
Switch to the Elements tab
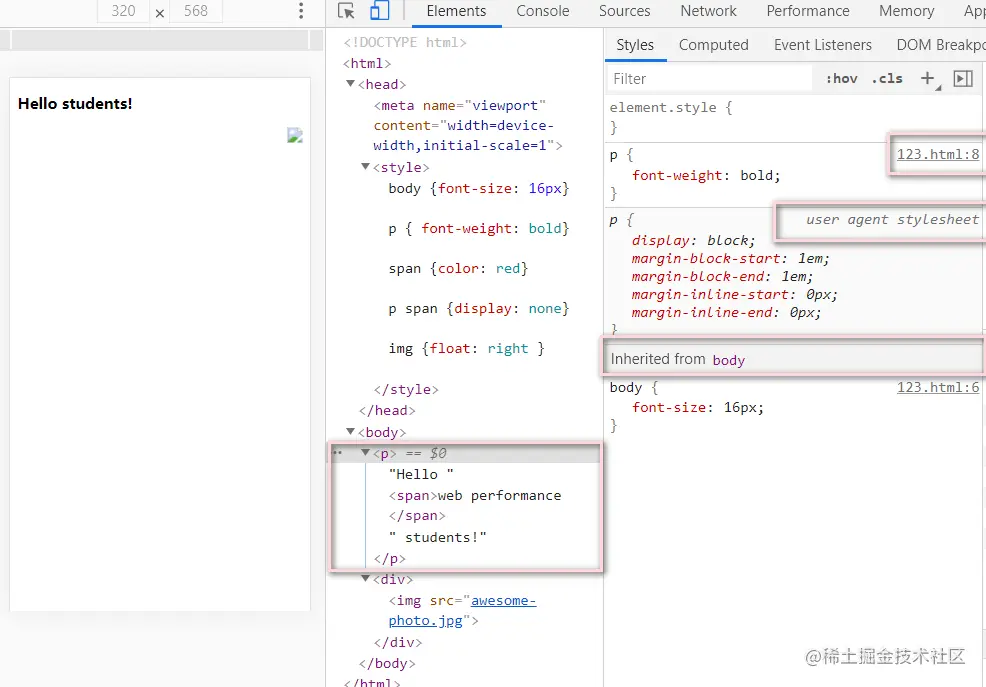pos(456,11)
